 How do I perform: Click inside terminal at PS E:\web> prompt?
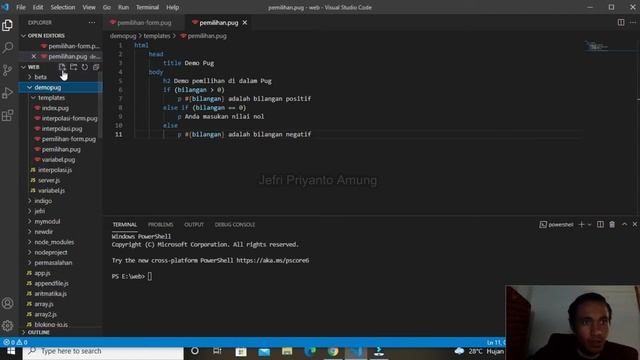pos(150,277)
